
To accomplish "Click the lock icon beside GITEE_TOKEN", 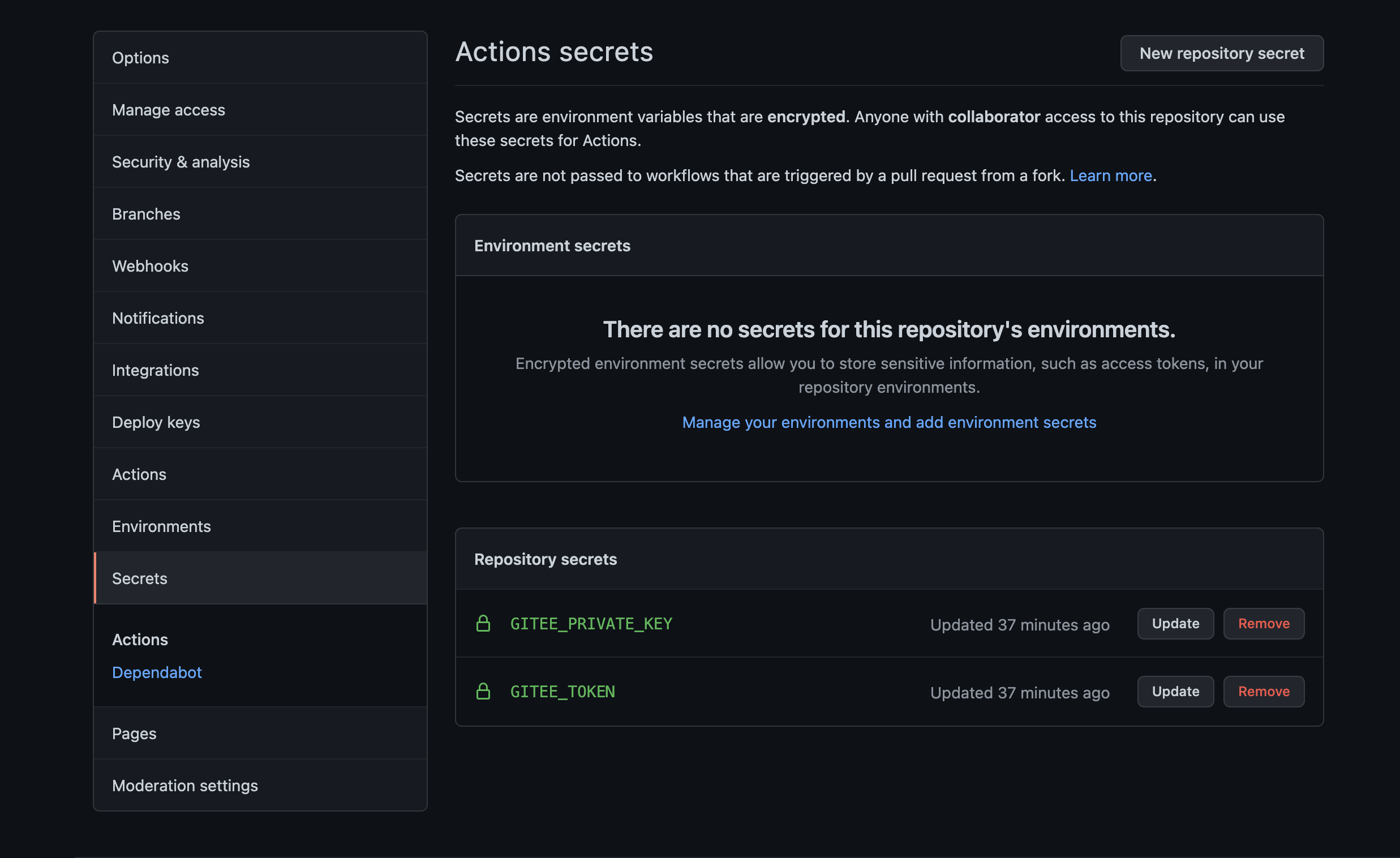I will (x=483, y=692).
